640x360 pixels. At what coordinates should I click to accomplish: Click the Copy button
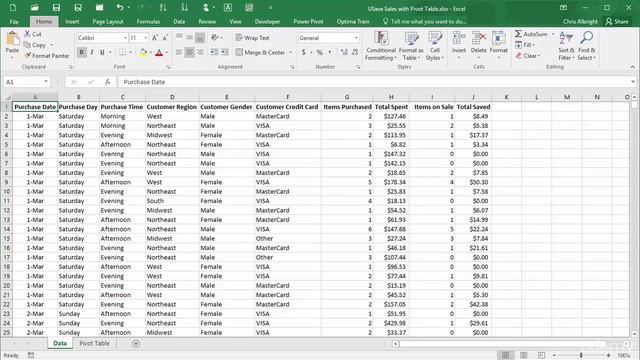coord(35,45)
